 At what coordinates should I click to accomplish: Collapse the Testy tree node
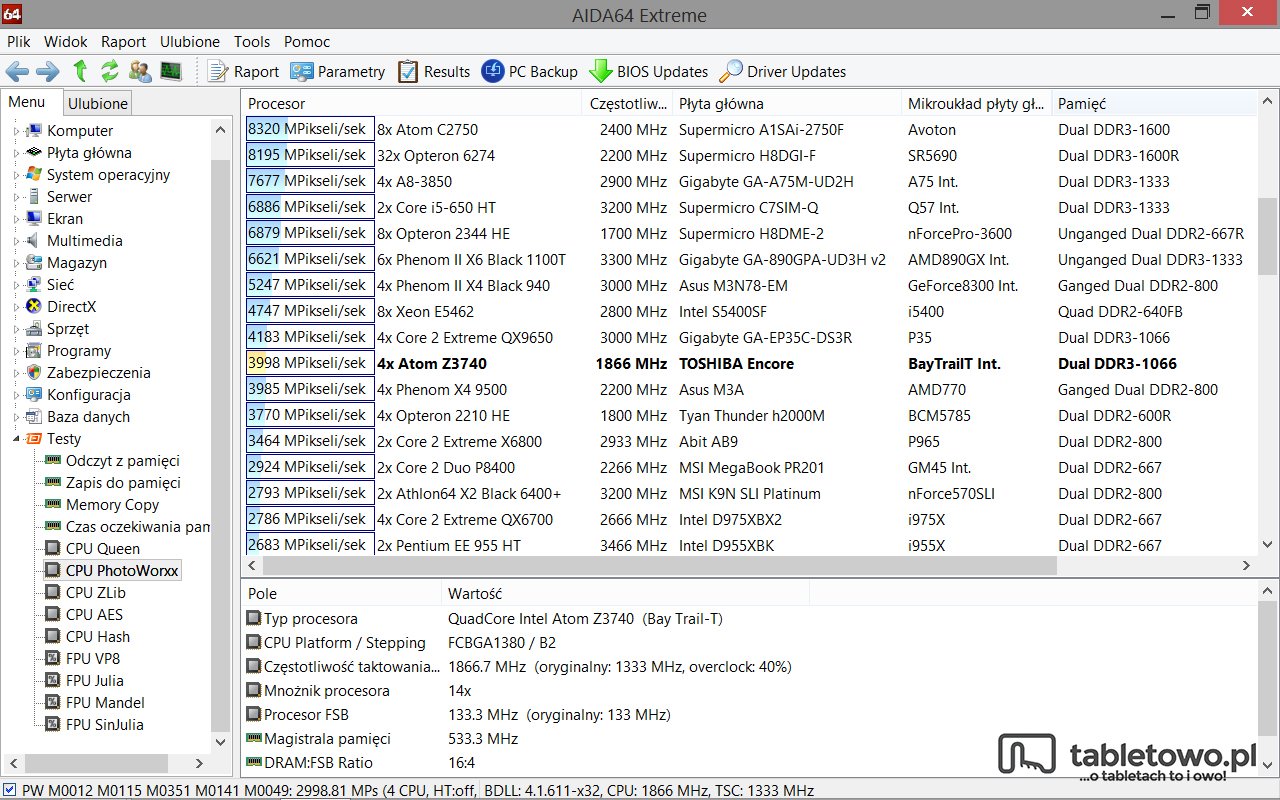[16, 439]
